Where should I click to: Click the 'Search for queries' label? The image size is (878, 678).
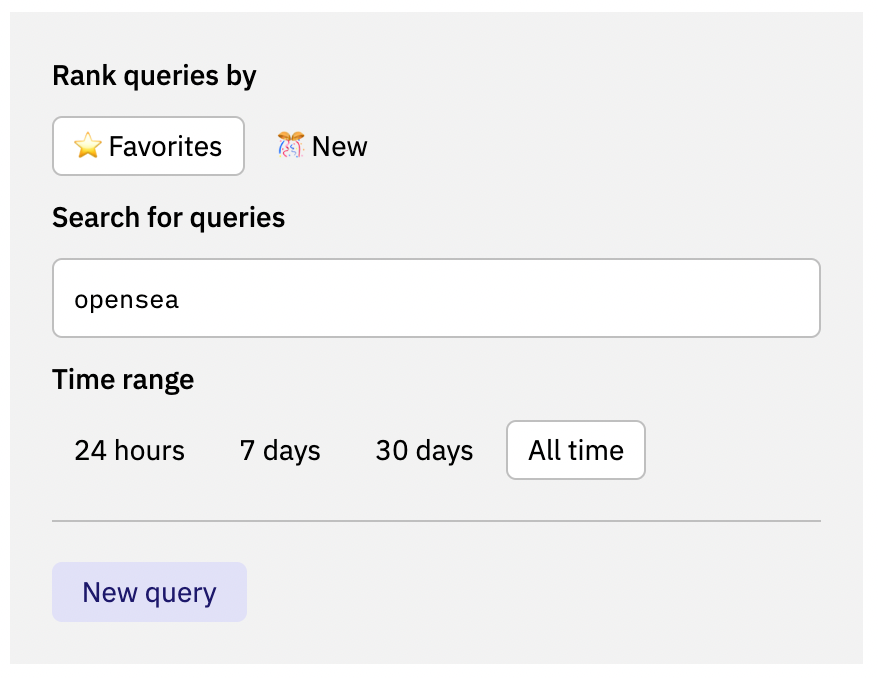[168, 218]
